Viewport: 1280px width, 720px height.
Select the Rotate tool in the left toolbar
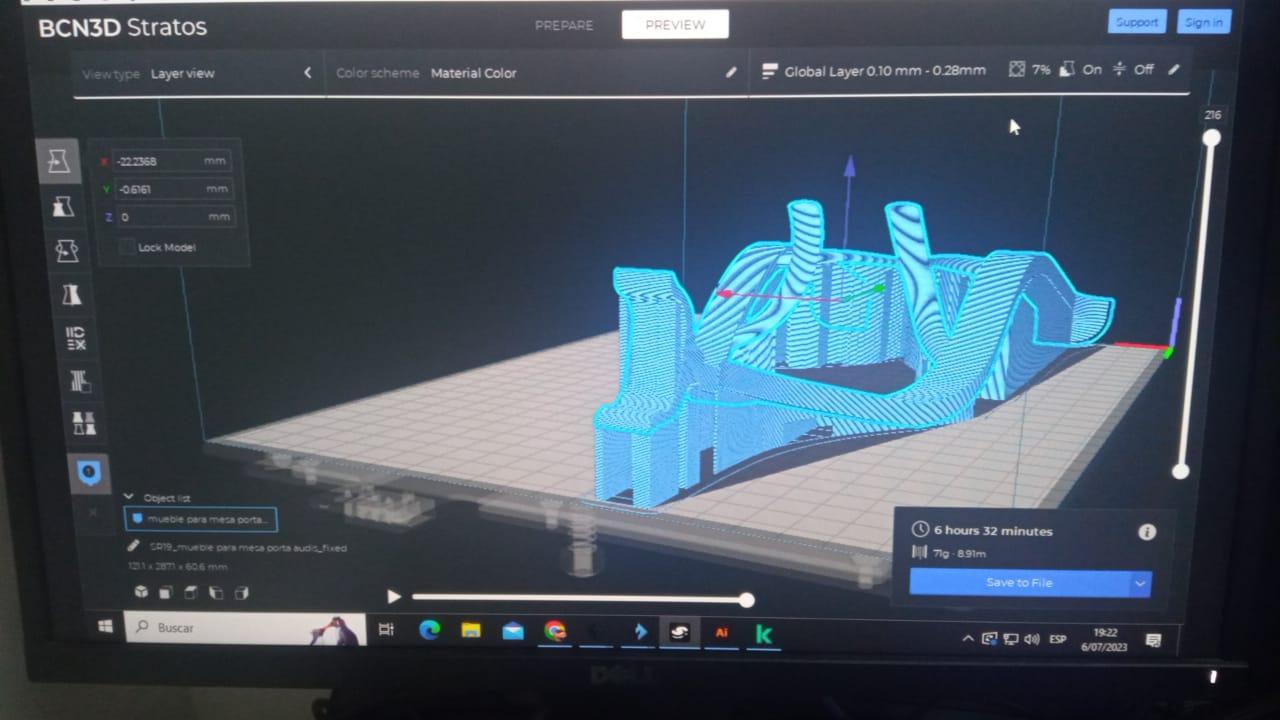click(67, 250)
